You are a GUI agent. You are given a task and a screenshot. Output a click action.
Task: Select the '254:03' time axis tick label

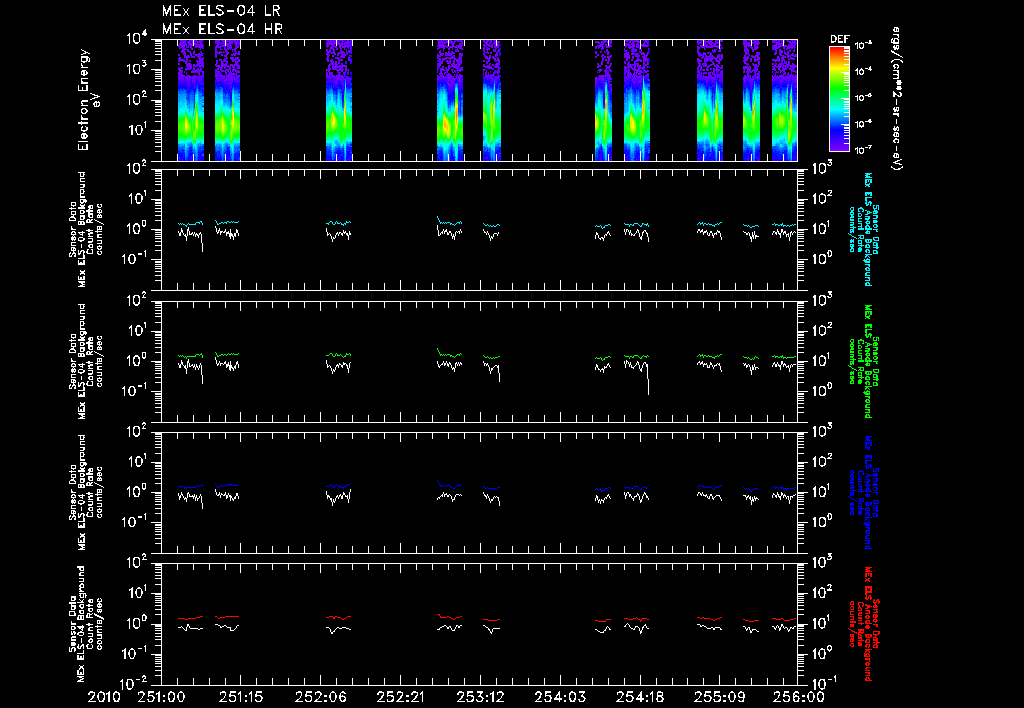tap(560, 698)
